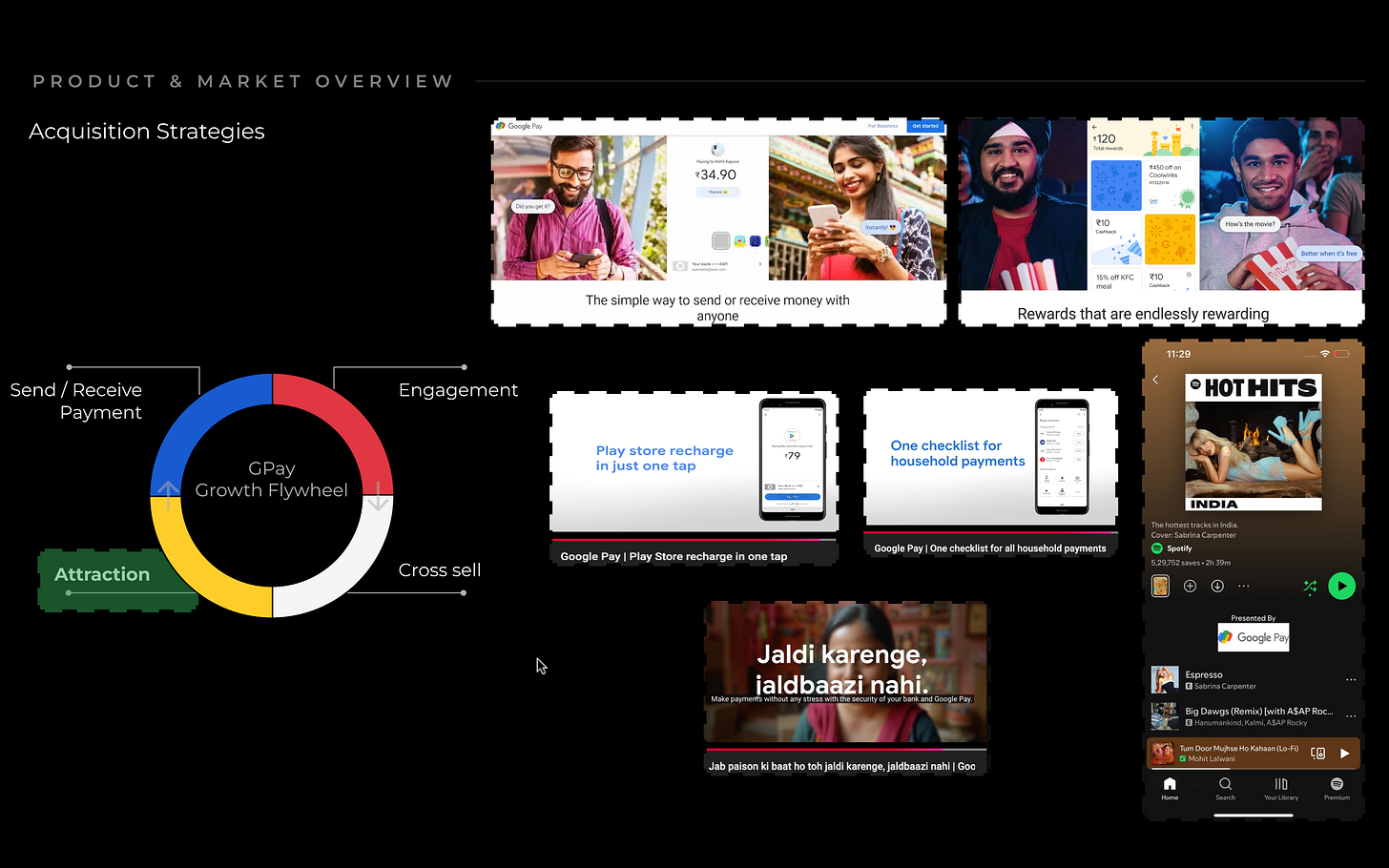The width and height of the screenshot is (1389, 868).
Task: Click the downward arrow on the flywheel ring
Action: pyautogui.click(x=378, y=497)
